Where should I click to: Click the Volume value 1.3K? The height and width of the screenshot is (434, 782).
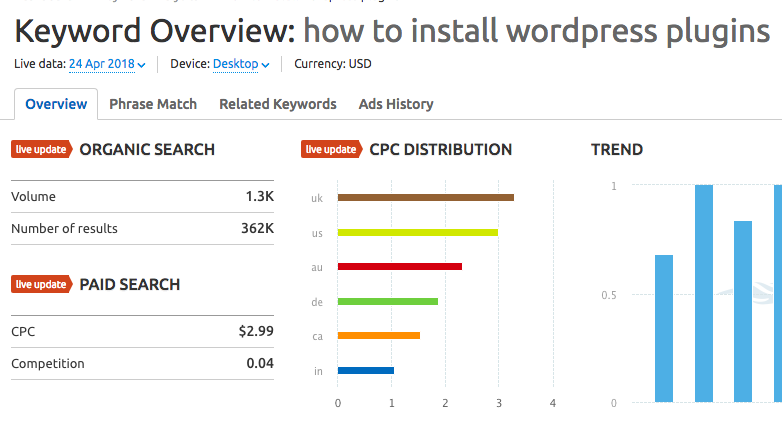[x=259, y=197]
